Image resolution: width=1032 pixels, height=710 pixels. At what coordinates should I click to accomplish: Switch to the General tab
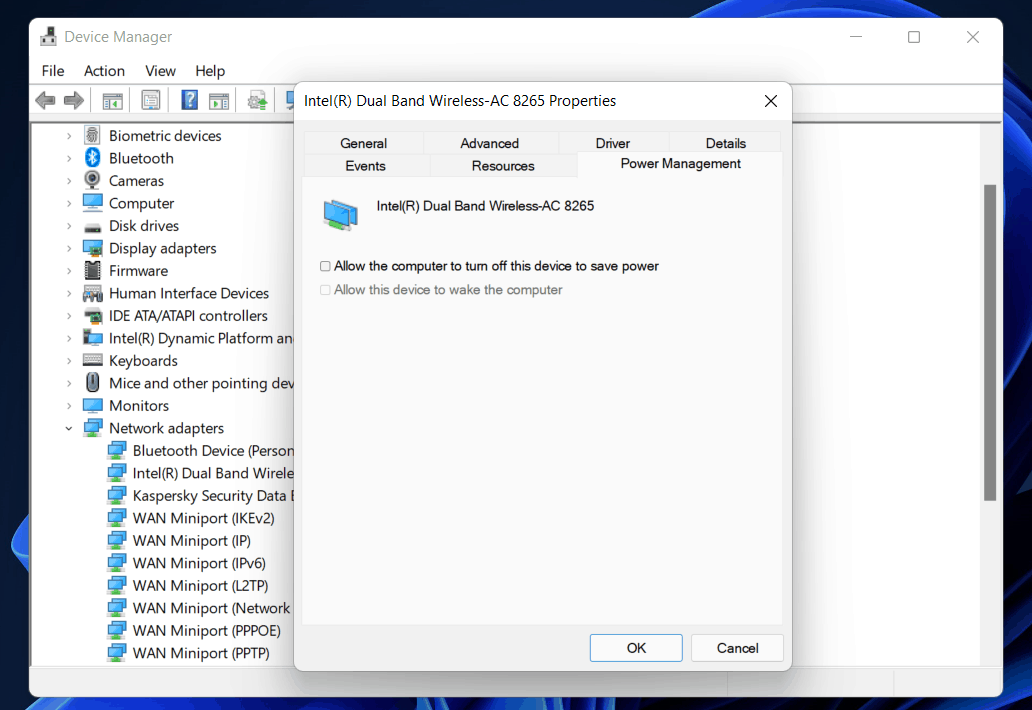(363, 143)
